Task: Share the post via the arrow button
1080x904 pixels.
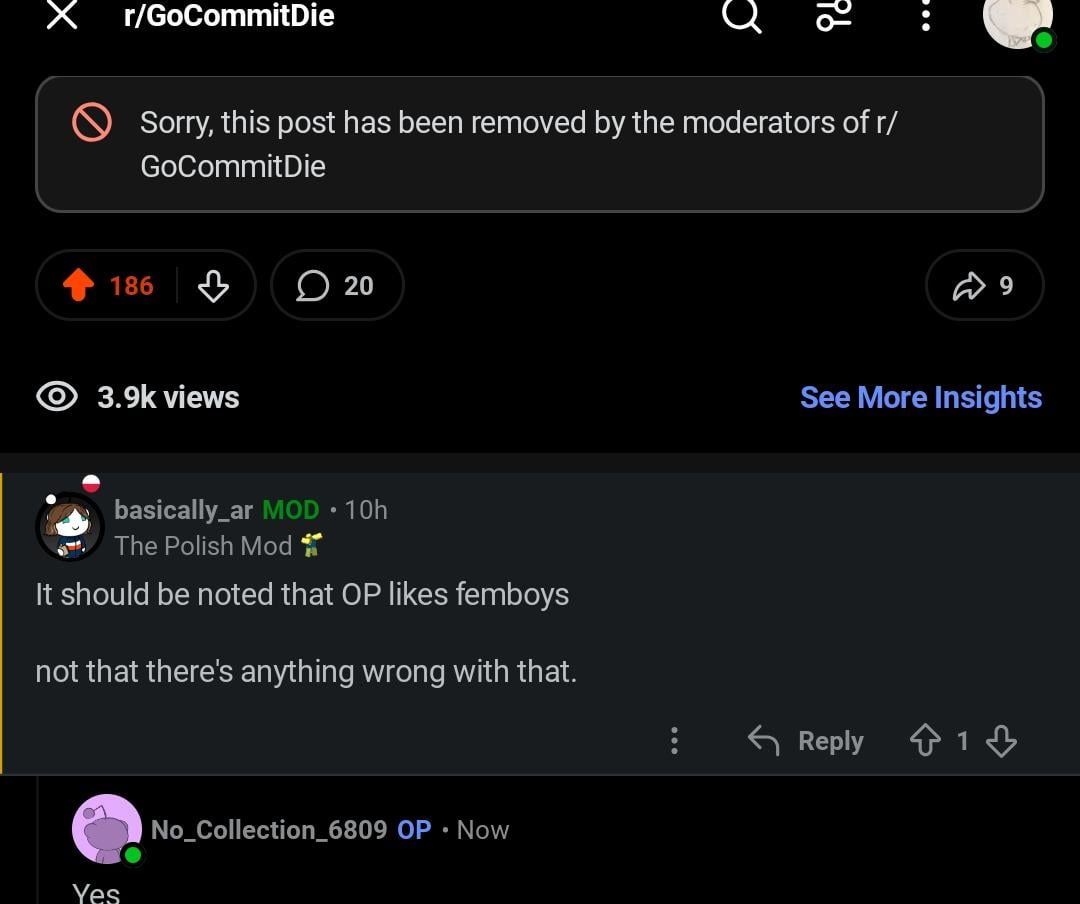Action: click(x=984, y=286)
